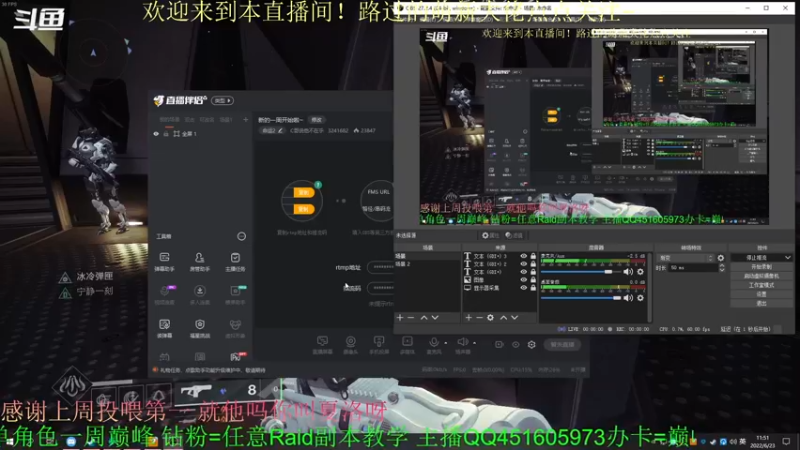Select third scene tab in Douyu companion
Image resolution: width=800 pixels, height=450 pixels.
[207, 120]
